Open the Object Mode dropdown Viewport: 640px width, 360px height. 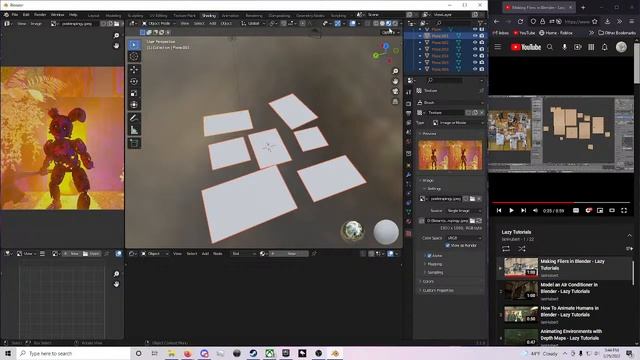coord(159,24)
